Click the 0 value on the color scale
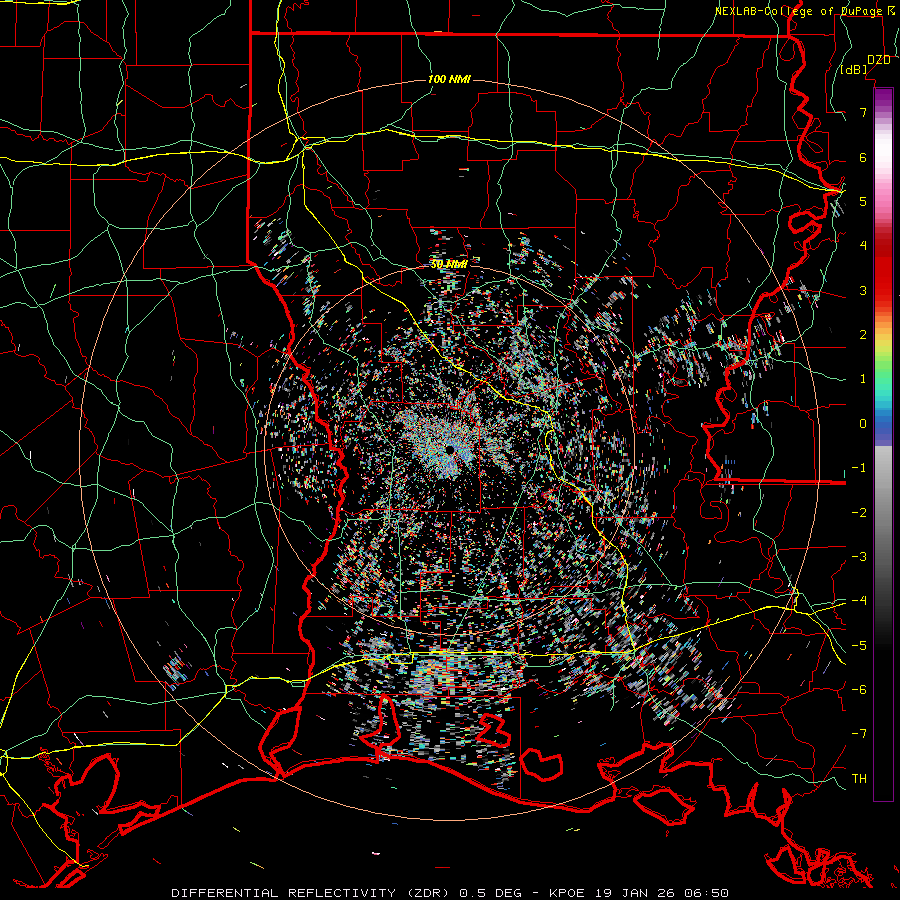 863,424
